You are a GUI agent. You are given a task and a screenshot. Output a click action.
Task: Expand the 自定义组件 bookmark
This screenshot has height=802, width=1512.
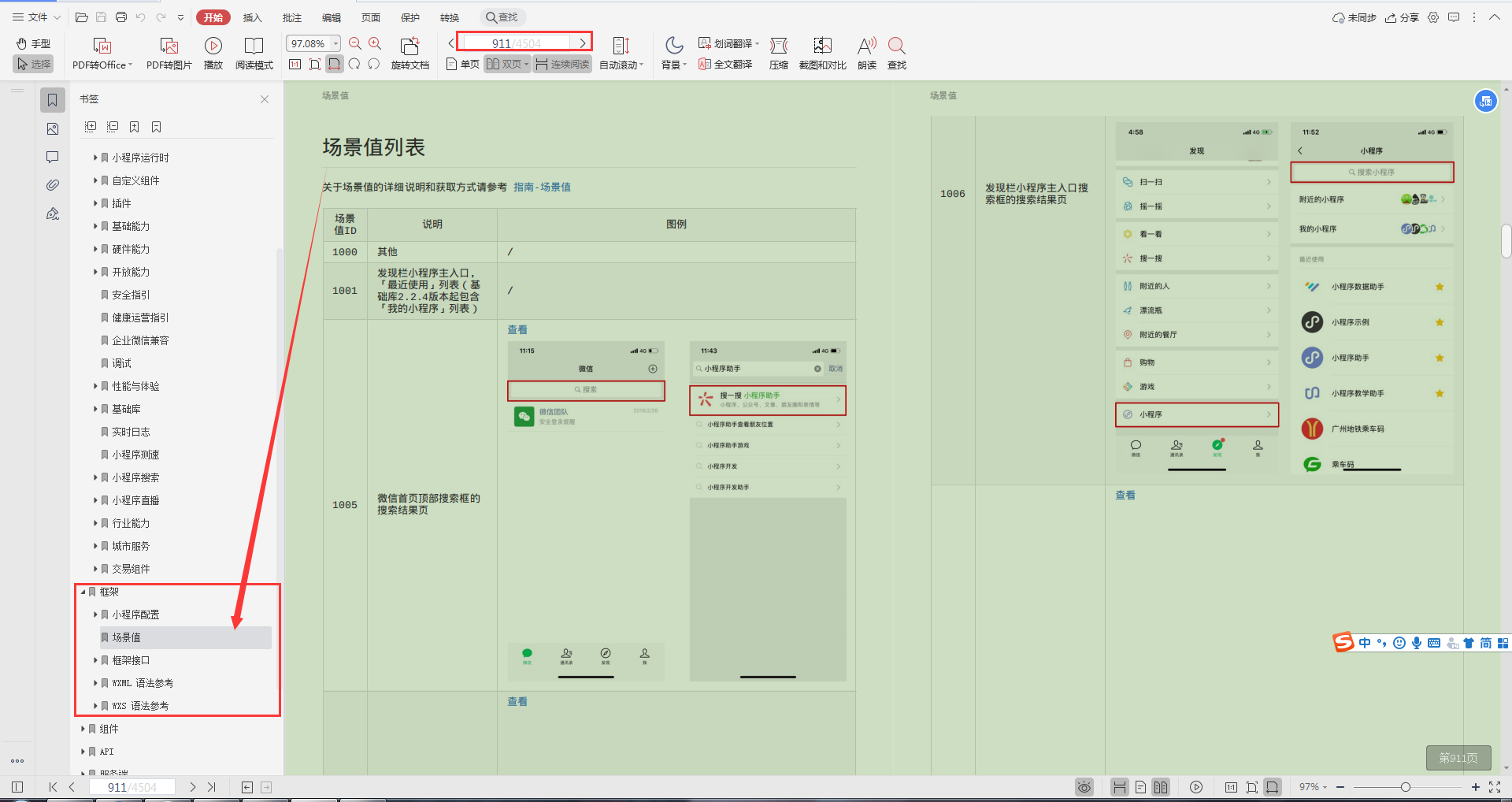click(x=95, y=180)
